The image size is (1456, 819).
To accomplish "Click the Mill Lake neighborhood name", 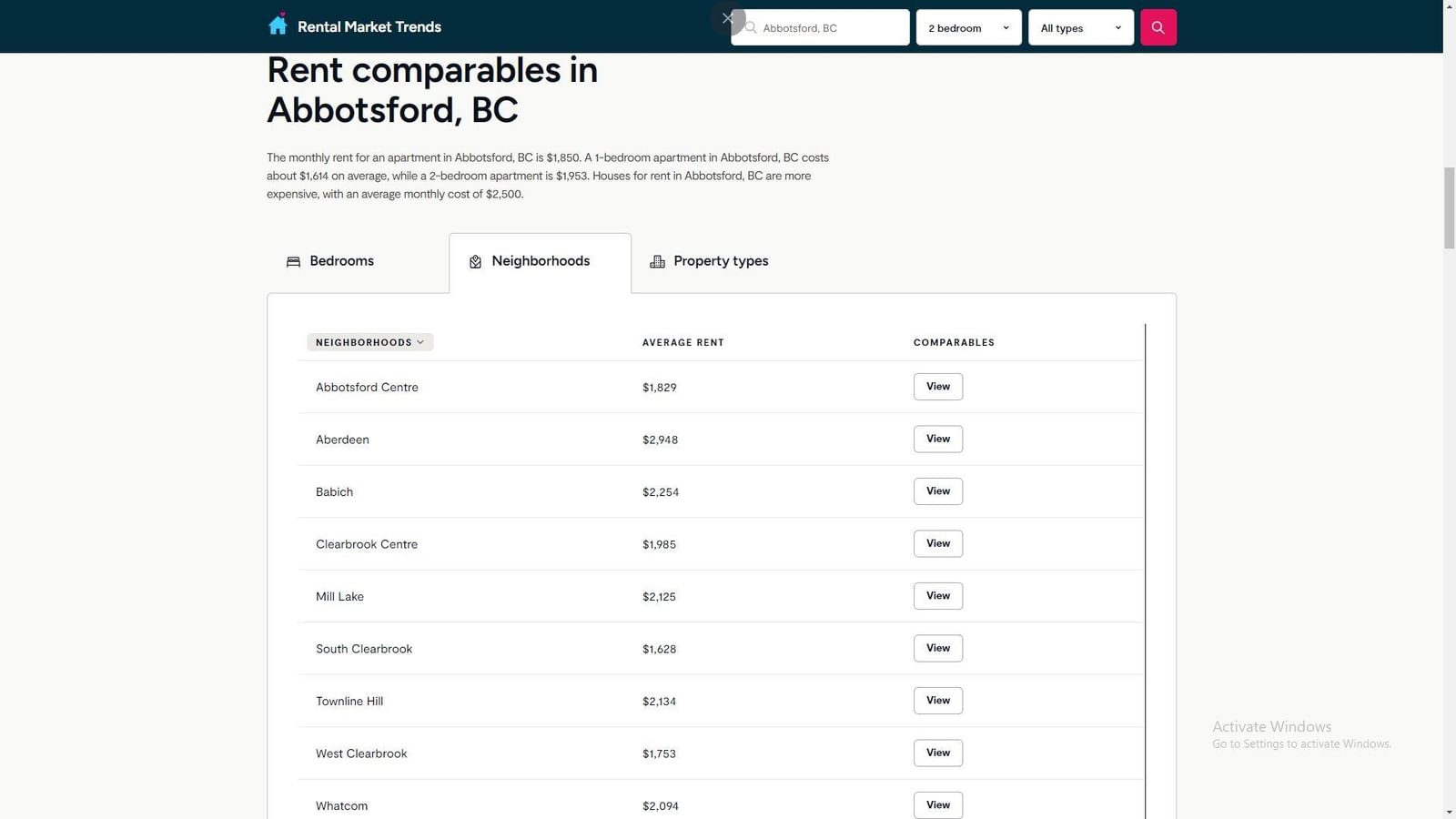I will coord(339,597).
